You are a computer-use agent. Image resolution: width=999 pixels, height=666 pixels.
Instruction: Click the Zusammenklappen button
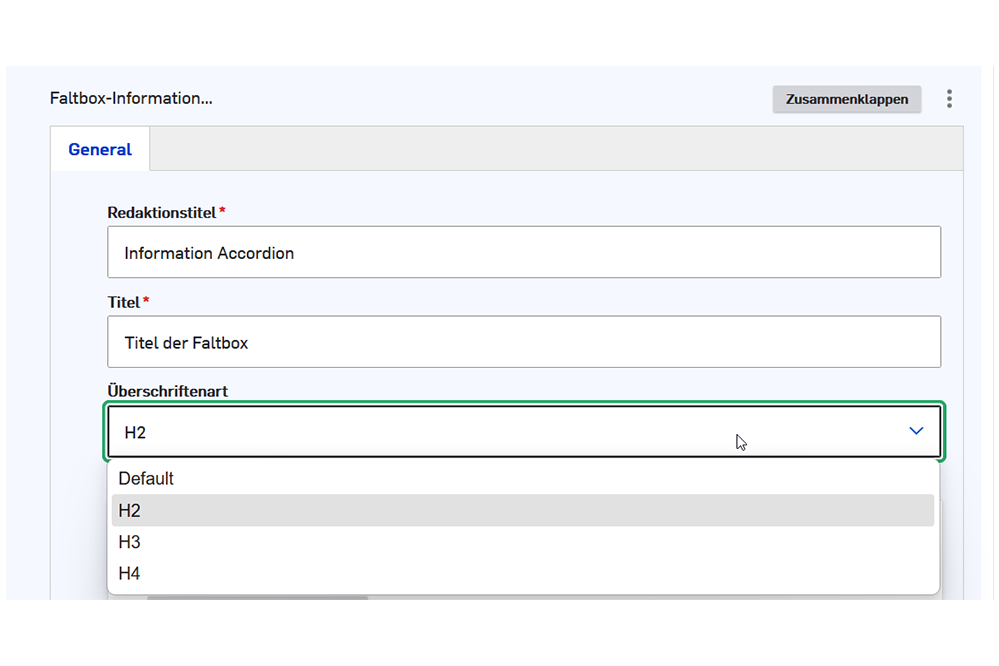[x=846, y=99]
